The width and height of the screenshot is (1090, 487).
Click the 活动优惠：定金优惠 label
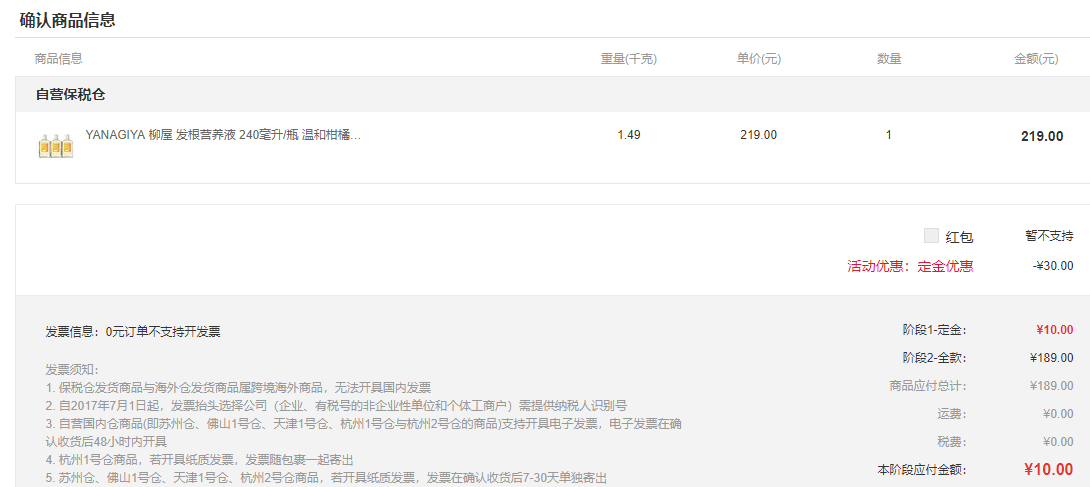pos(910,266)
